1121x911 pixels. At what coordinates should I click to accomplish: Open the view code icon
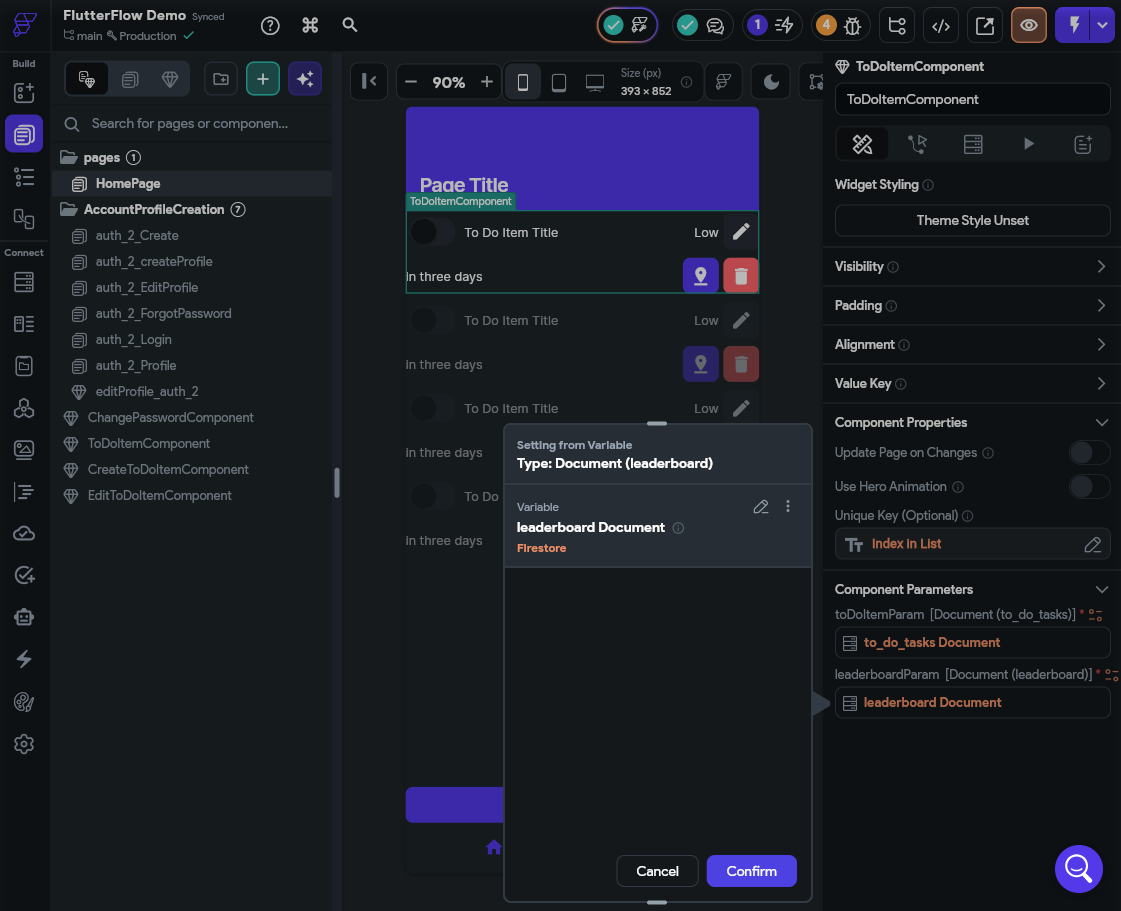click(x=941, y=26)
